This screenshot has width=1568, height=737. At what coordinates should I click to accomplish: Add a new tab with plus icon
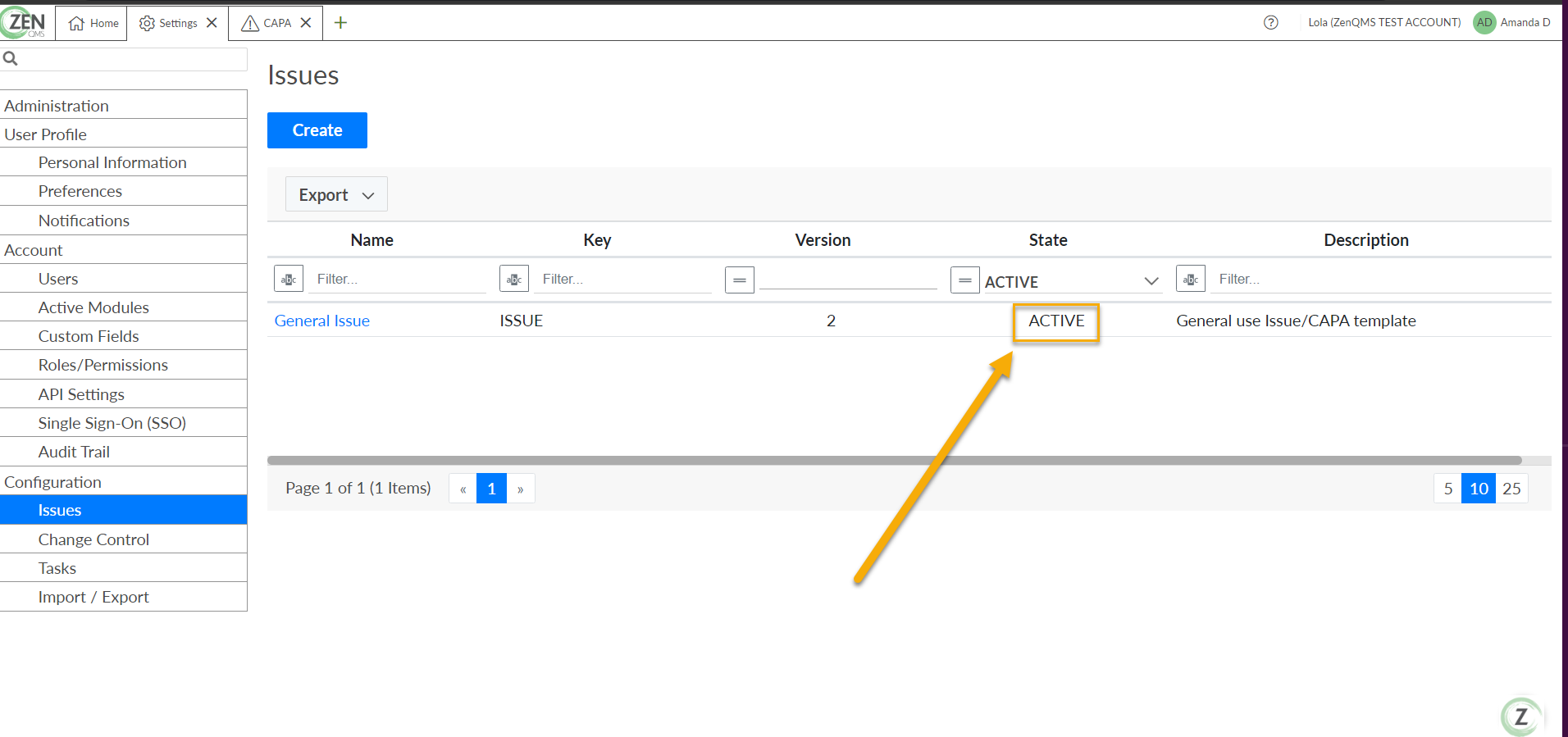(x=341, y=23)
